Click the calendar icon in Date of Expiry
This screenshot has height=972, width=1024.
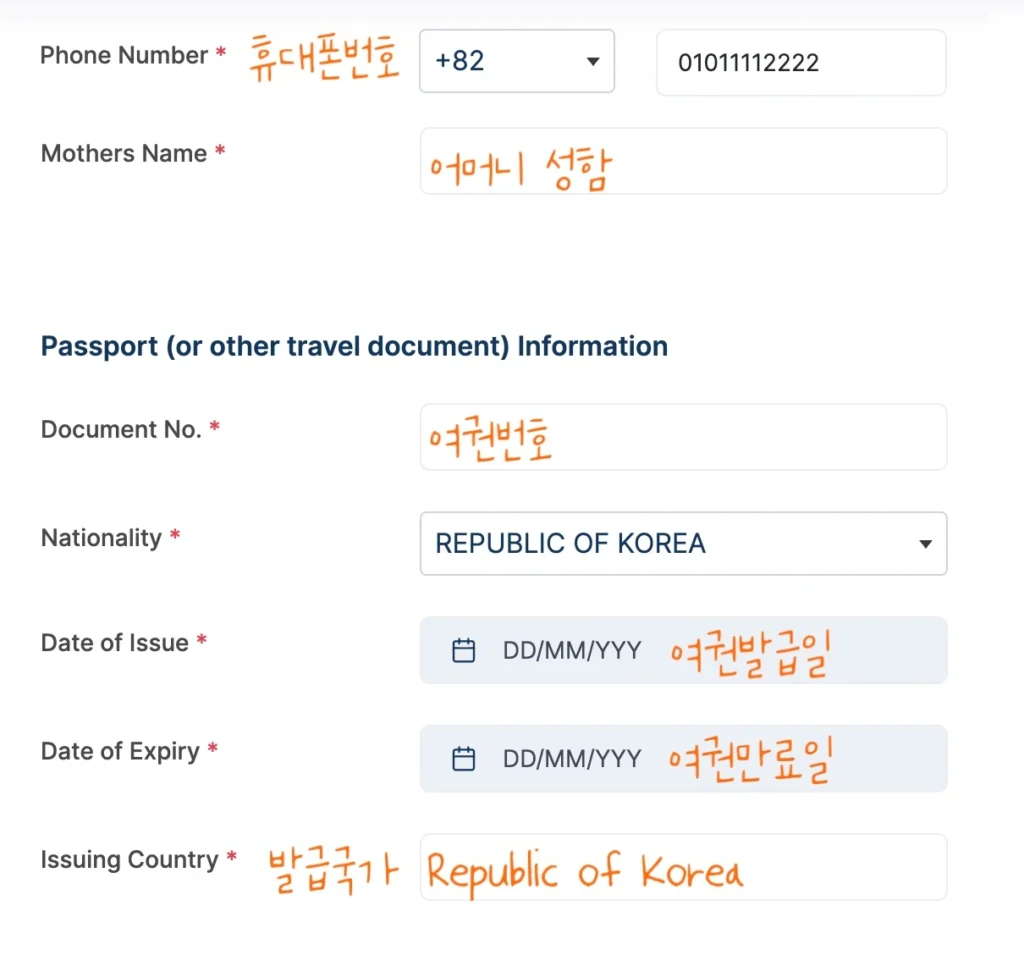pyautogui.click(x=464, y=759)
